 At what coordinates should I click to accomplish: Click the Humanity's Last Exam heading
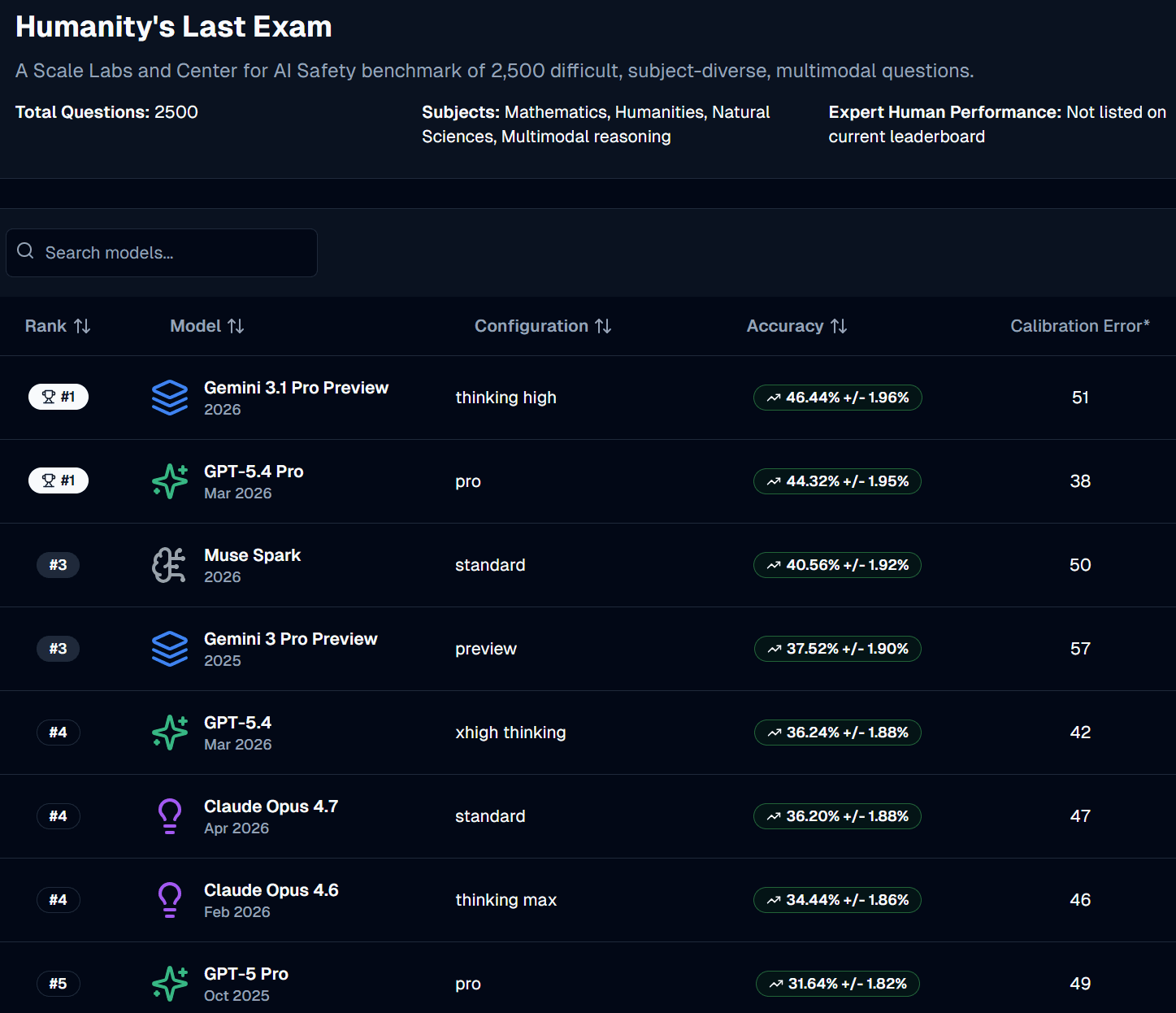174,27
